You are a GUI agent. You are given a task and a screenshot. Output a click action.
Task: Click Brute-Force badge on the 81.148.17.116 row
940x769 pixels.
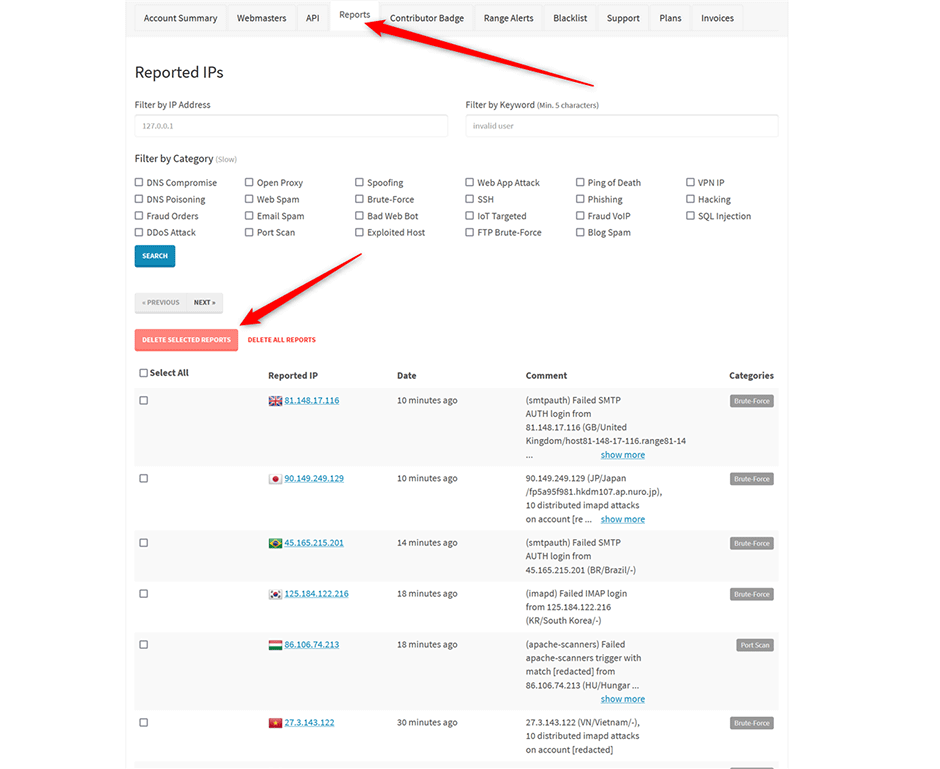tap(751, 401)
